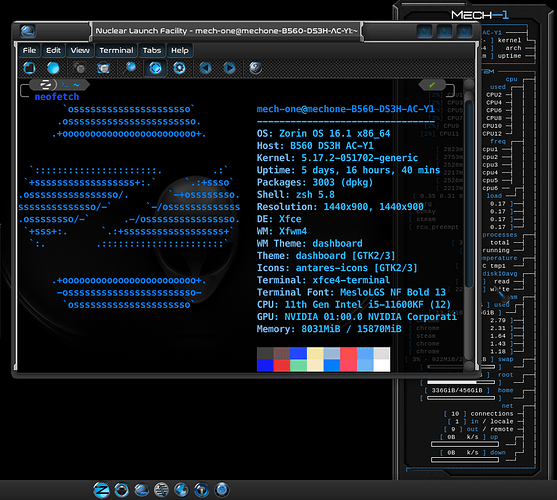The height and width of the screenshot is (500, 557).
Task: Toggle fullscreen mode toolbar icon
Action: point(155,67)
